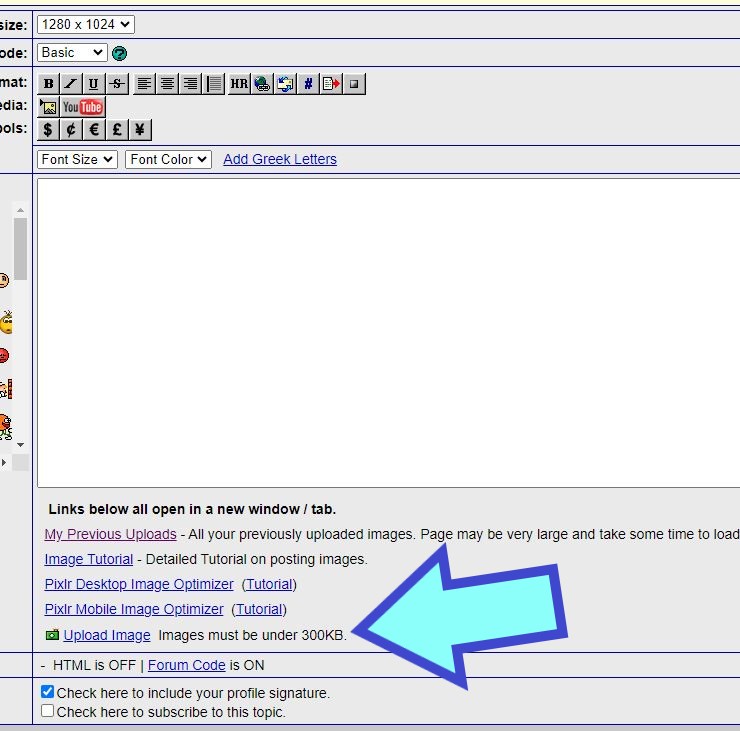The width and height of the screenshot is (740, 731).
Task: Open the Upload Image link
Action: click(x=107, y=635)
